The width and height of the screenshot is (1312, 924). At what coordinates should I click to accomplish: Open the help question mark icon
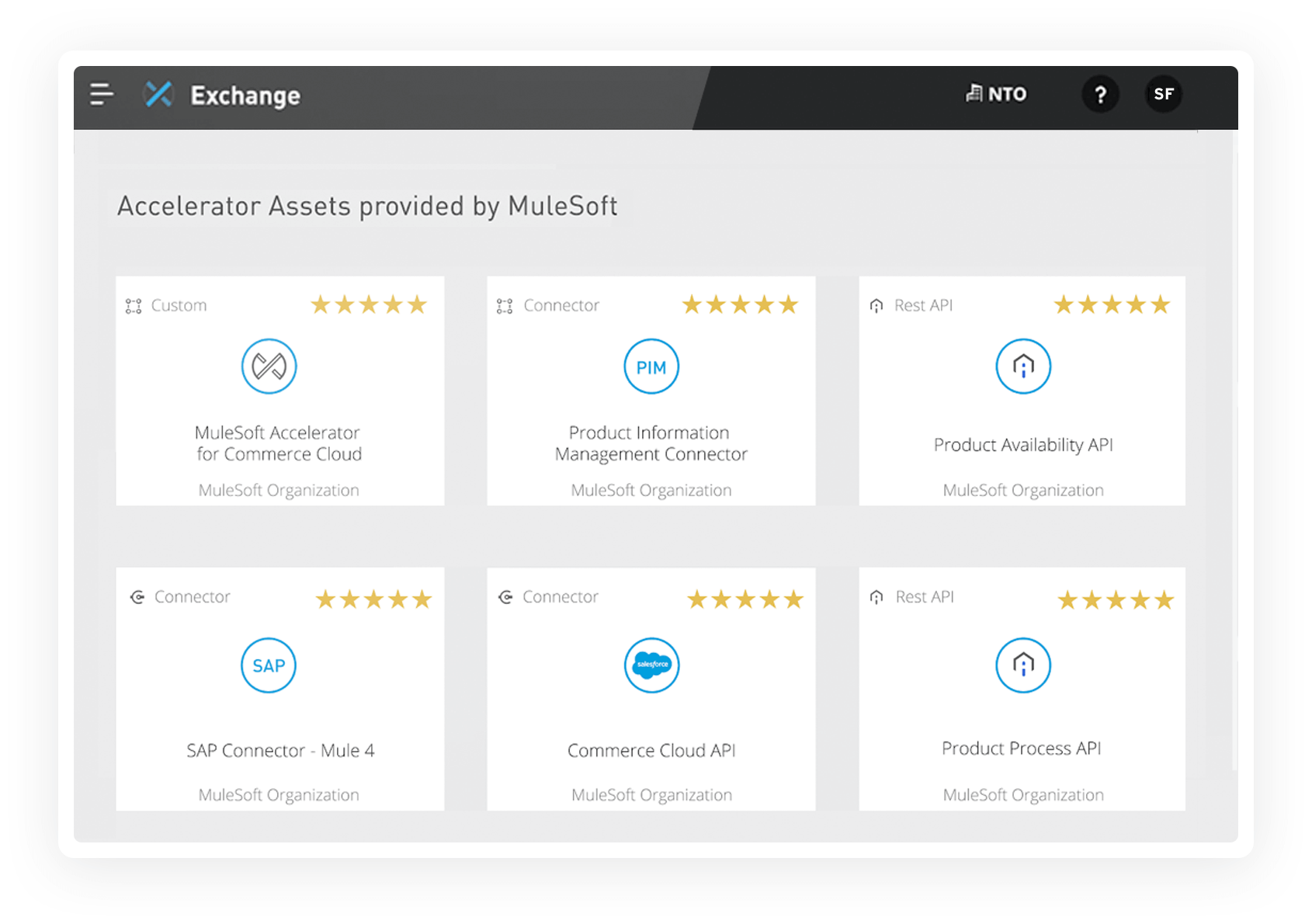[1100, 95]
